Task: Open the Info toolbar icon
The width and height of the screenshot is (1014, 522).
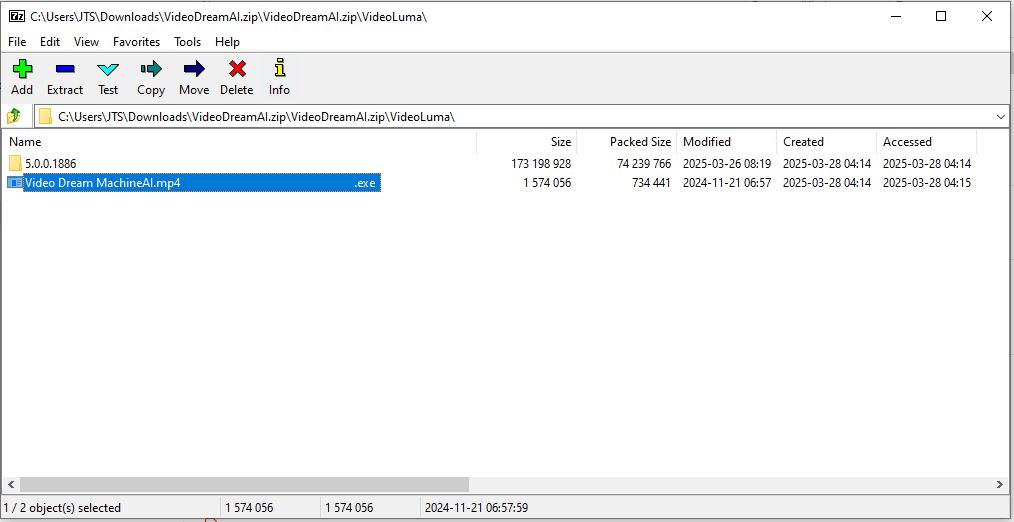Action: pos(279,69)
